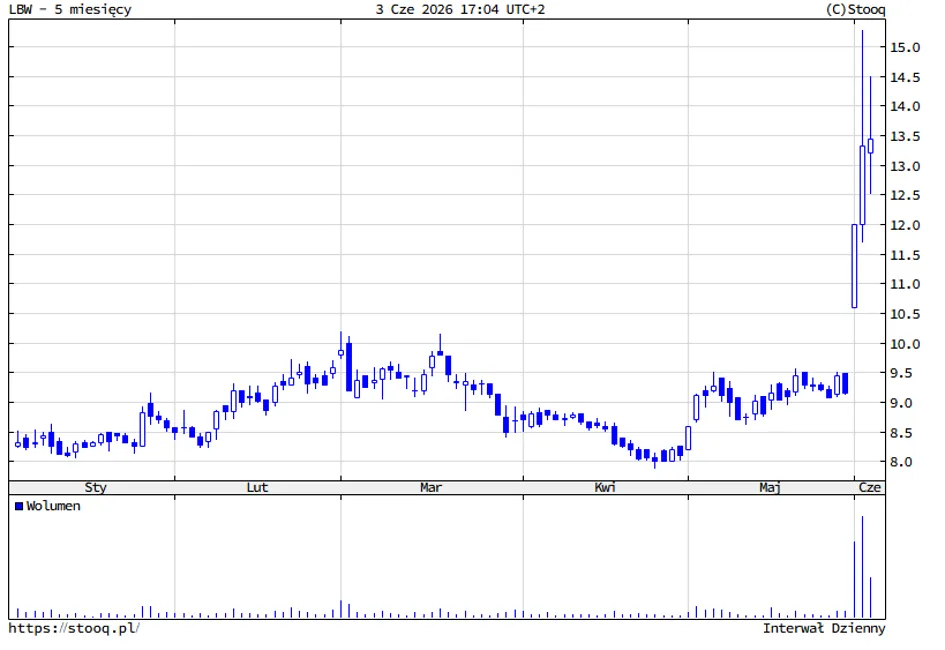Select the 'Maj' month axis label
The width and height of the screenshot is (945, 650).
click(x=770, y=487)
